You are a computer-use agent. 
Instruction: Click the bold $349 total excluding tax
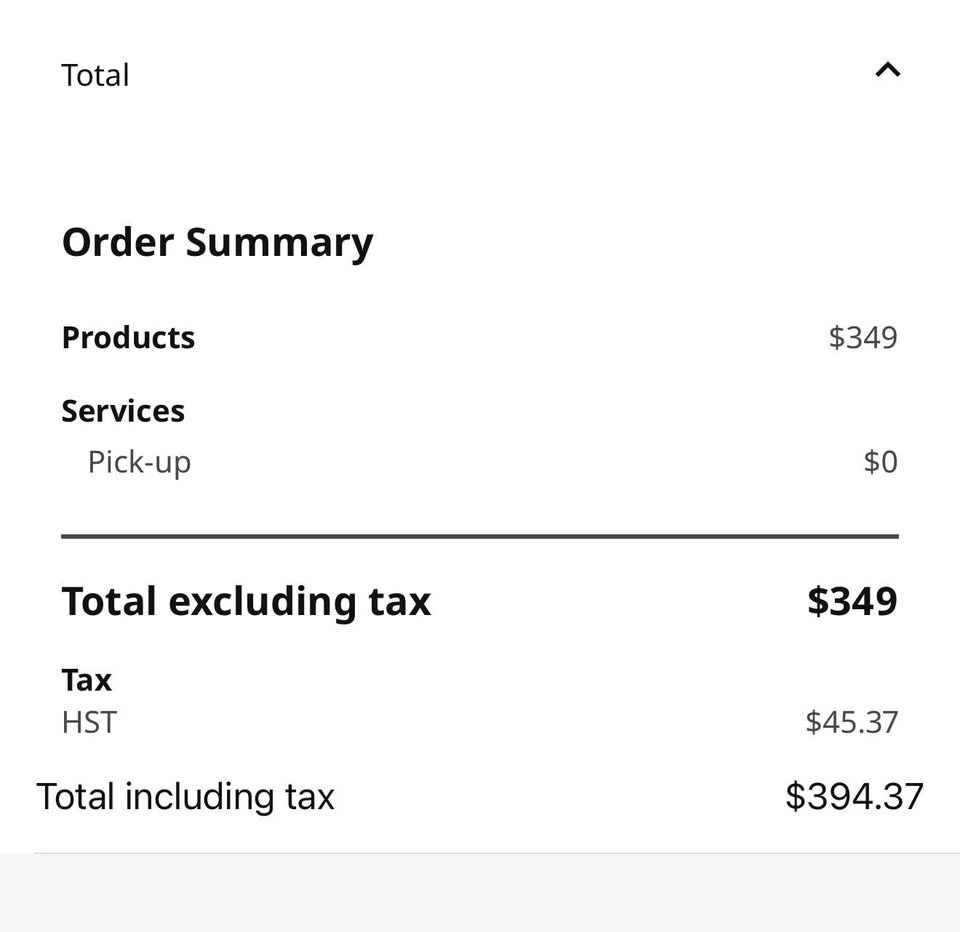coord(852,601)
